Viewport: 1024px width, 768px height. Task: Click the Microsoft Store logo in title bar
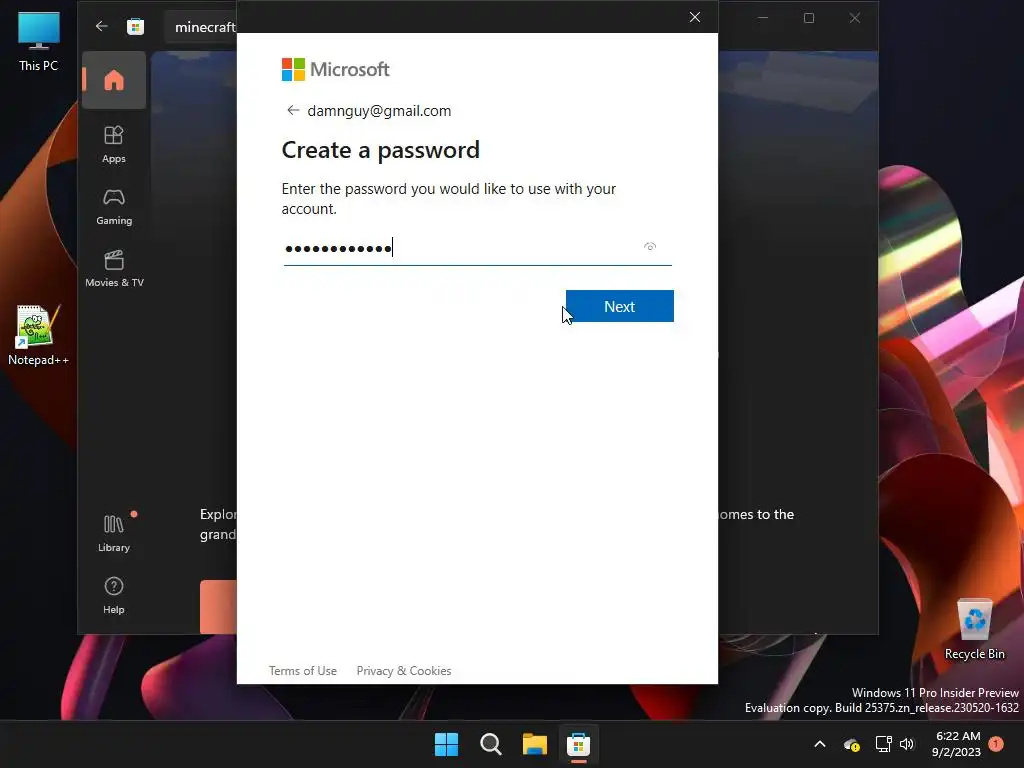135,26
